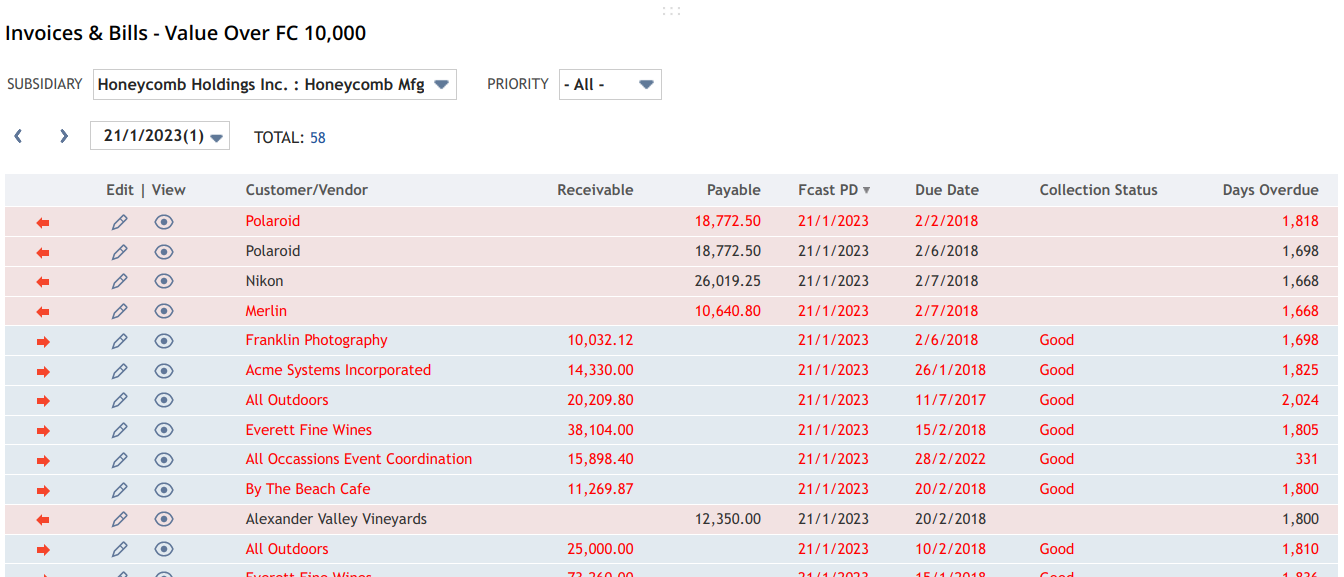The width and height of the screenshot is (1344, 577).
Task: Sort by the Payable column header
Action: tap(734, 190)
